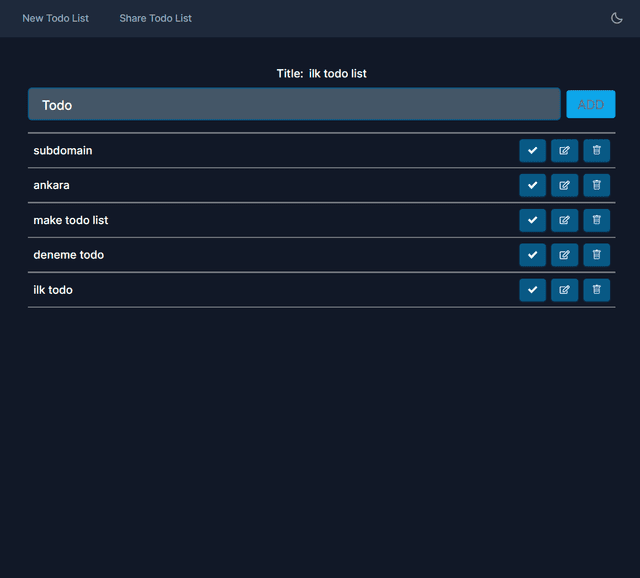Viewport: 640px width, 578px height.
Task: Complete the 'make todo list' item
Action: tap(532, 220)
